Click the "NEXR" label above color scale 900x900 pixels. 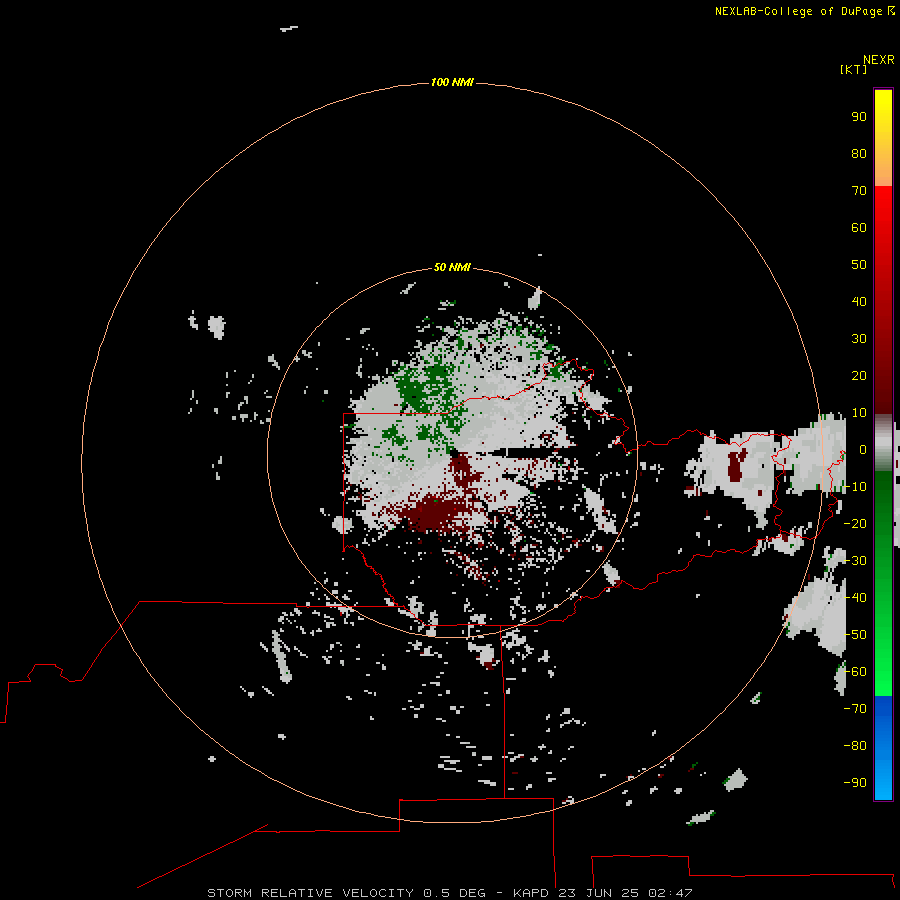(x=878, y=60)
